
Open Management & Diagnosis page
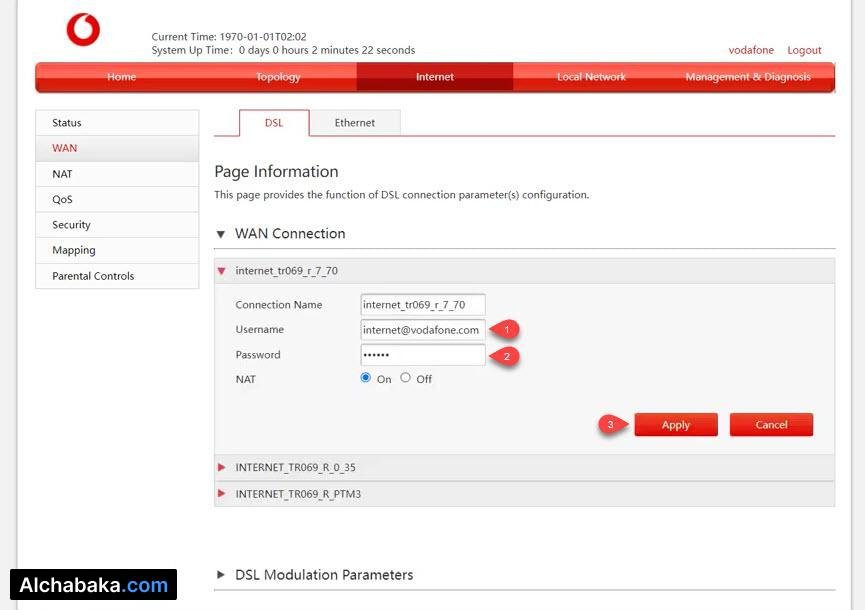(x=749, y=76)
